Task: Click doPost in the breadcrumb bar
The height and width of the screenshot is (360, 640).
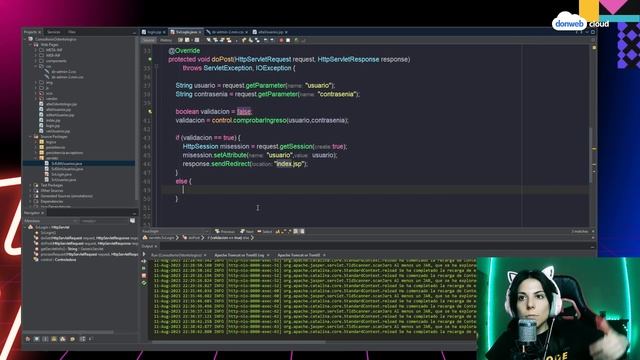Action: 191,238
